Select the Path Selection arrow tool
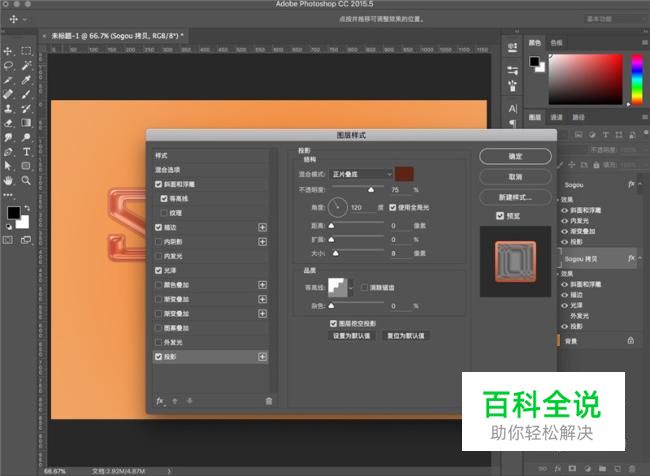The height and width of the screenshot is (476, 650). [8, 166]
